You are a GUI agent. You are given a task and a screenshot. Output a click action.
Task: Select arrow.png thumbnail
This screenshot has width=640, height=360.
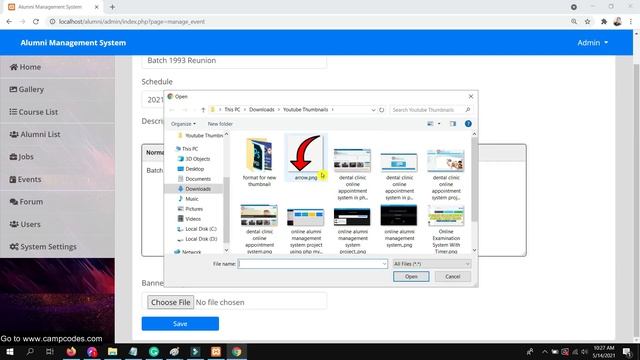[x=306, y=158]
